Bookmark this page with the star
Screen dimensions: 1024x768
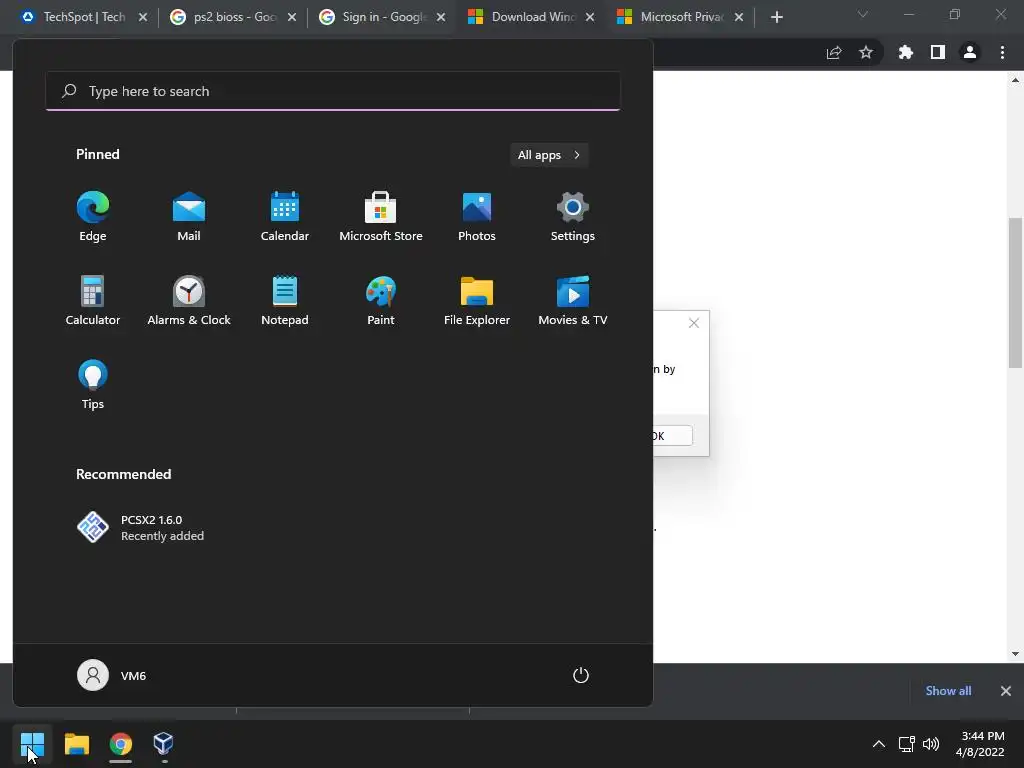coord(866,52)
